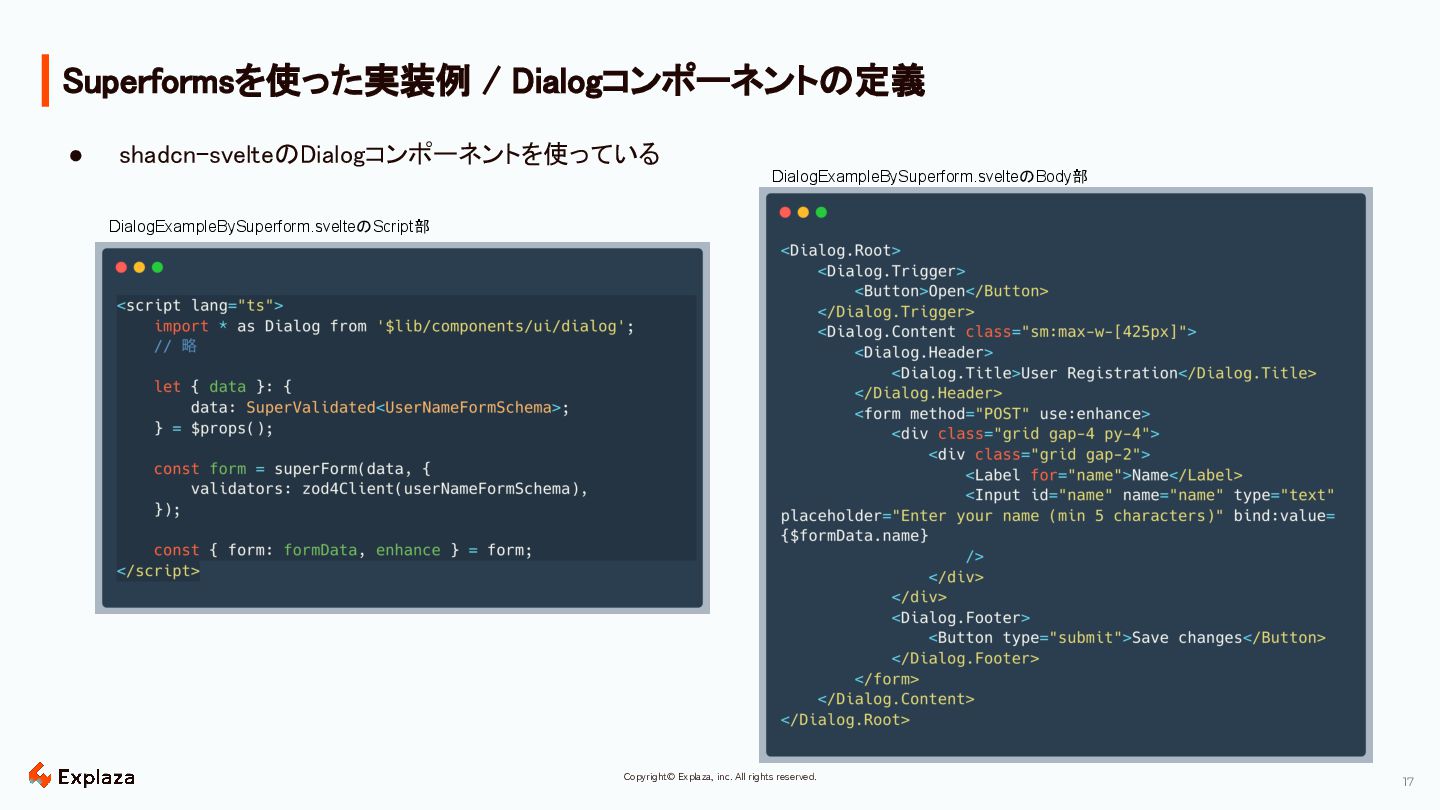Click the "let { data }: {" line
Image resolution: width=1440 pixels, height=810 pixels.
pyautogui.click(x=223, y=387)
